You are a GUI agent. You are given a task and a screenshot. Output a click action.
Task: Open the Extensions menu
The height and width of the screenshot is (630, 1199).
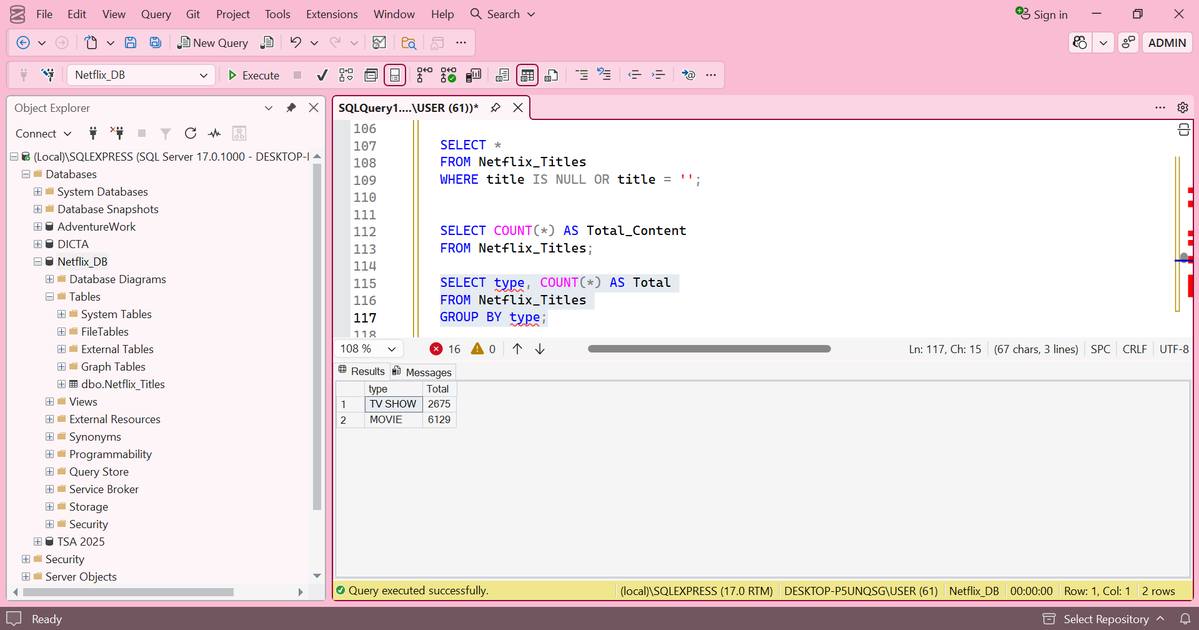tap(332, 14)
